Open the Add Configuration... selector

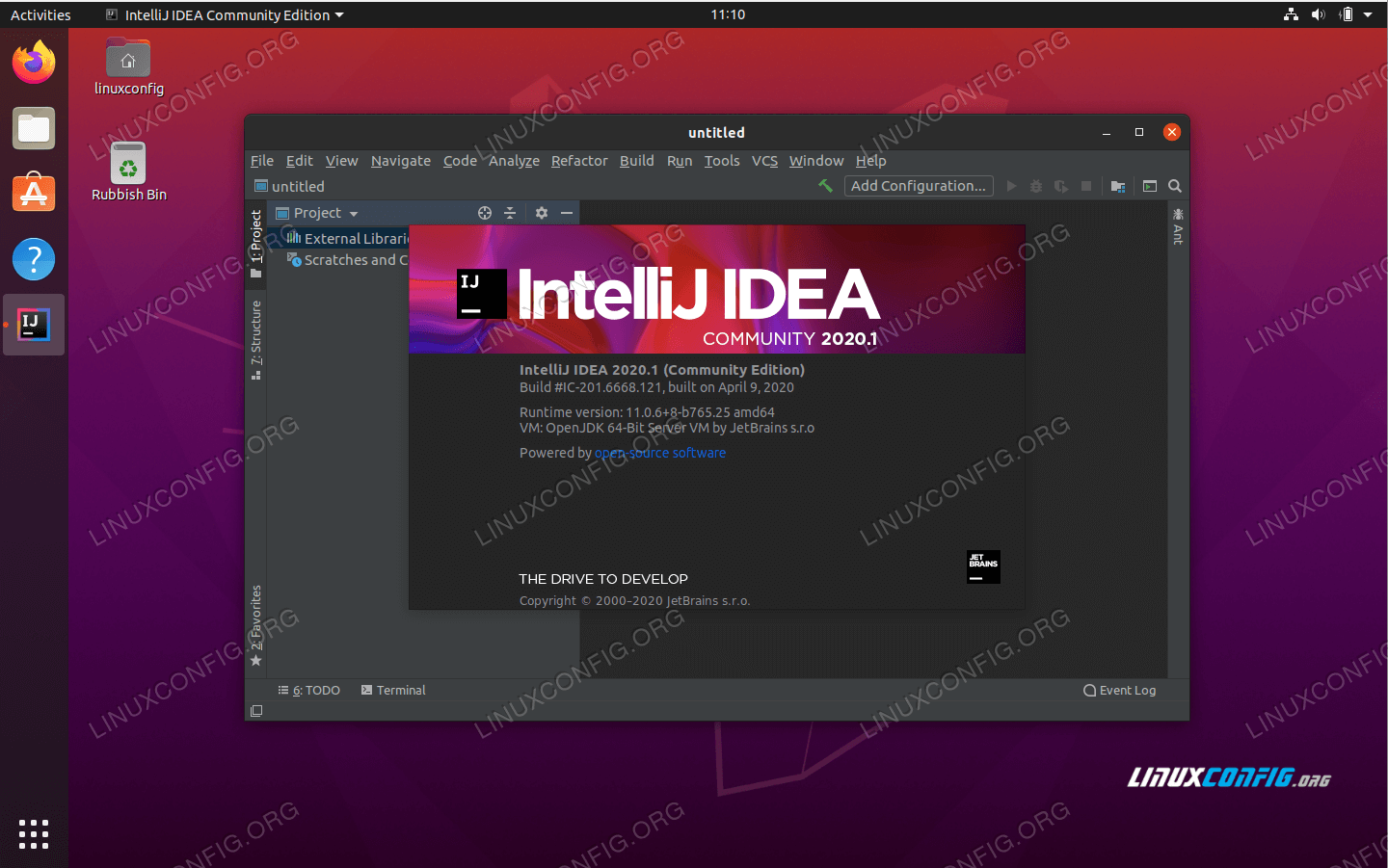coord(919,186)
